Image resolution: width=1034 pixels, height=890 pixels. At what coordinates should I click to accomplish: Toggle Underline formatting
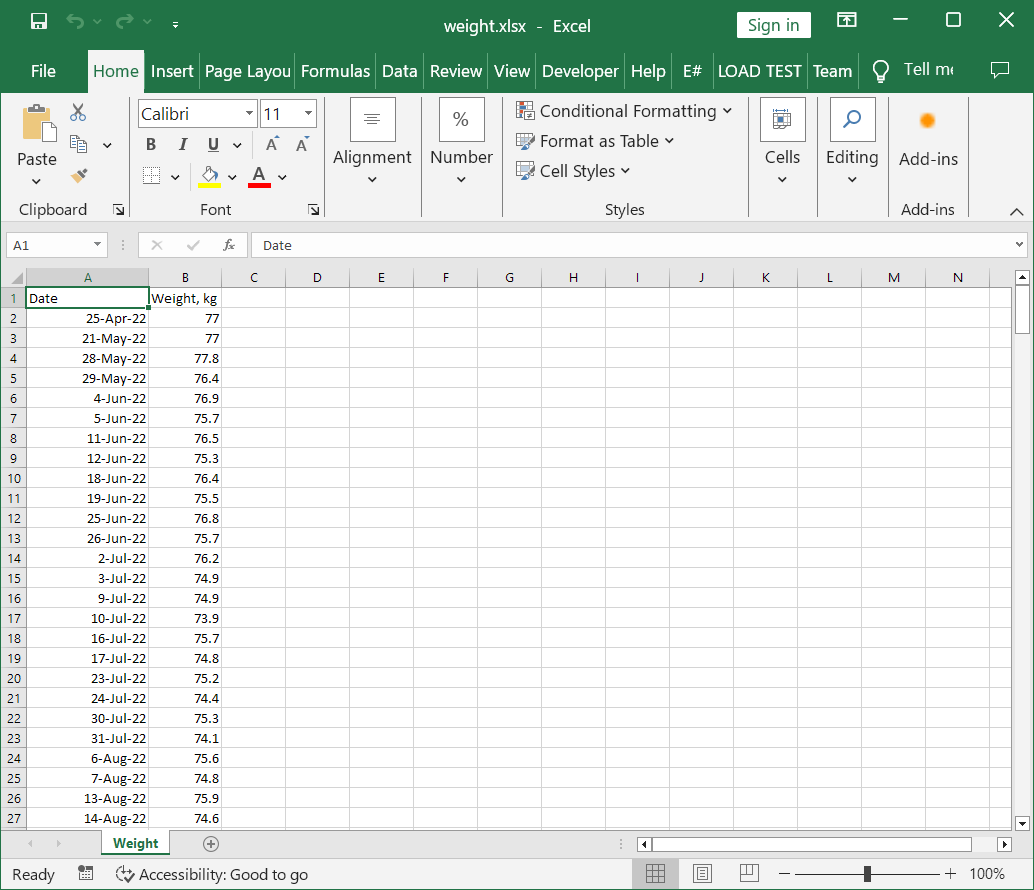coord(213,144)
